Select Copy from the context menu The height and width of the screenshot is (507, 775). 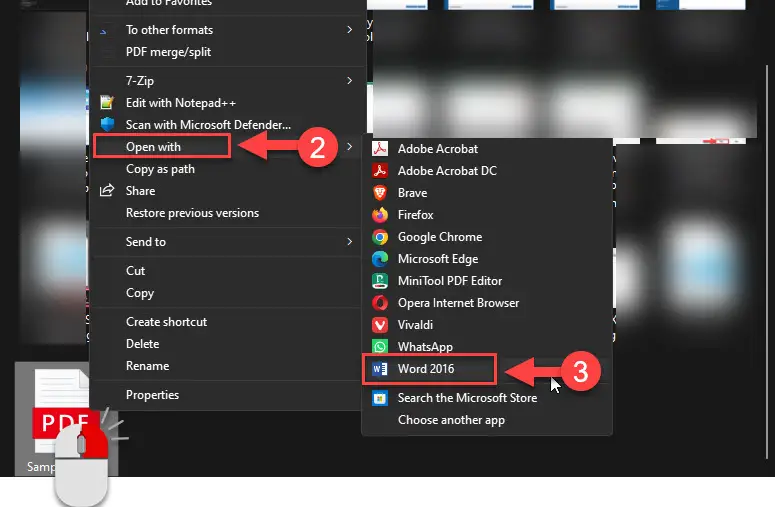[227, 293]
